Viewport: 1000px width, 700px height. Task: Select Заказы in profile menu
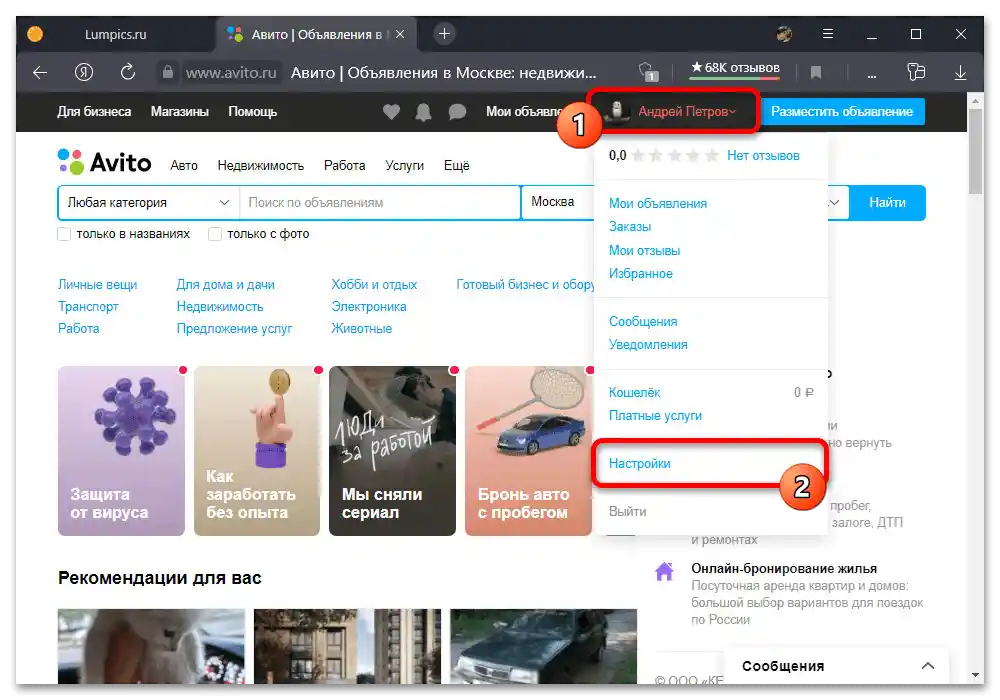(x=629, y=227)
